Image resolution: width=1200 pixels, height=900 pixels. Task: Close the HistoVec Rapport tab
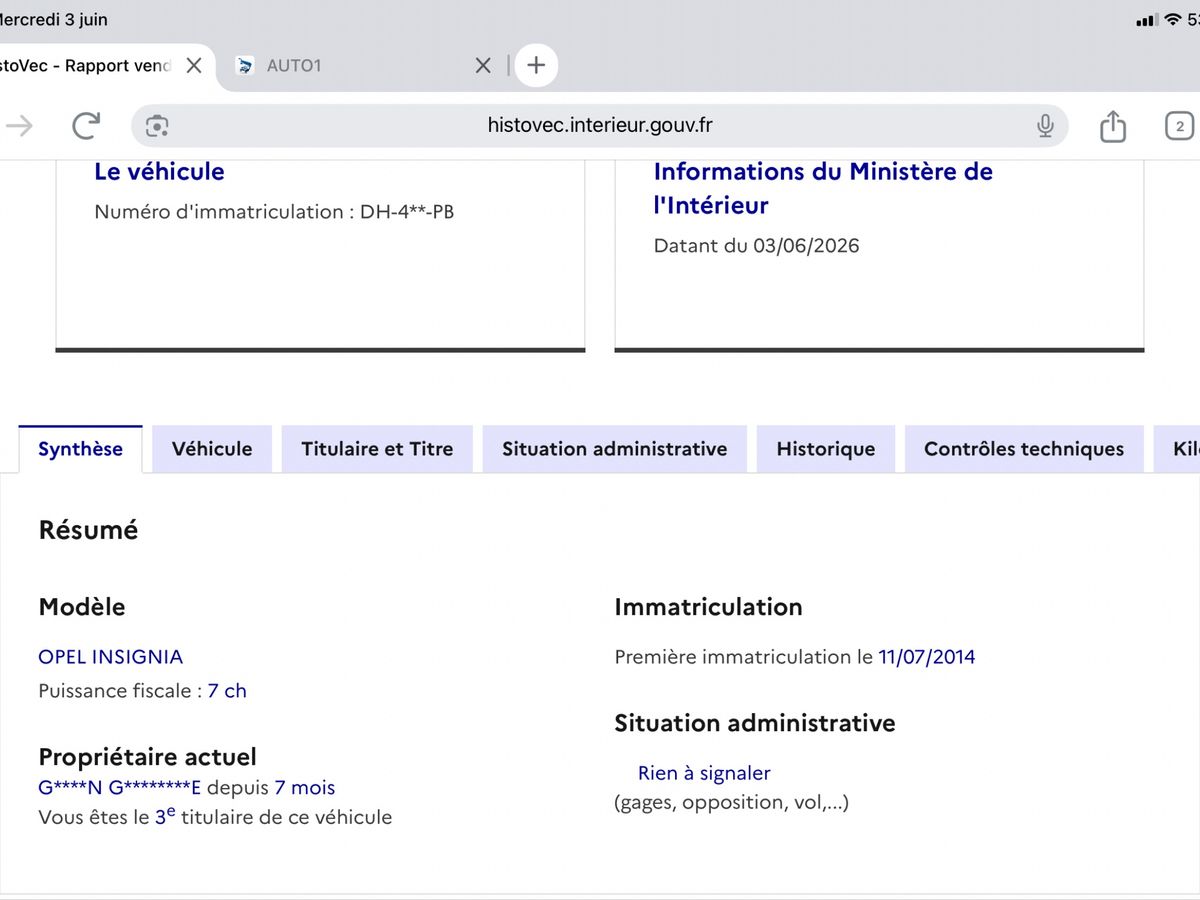194,65
